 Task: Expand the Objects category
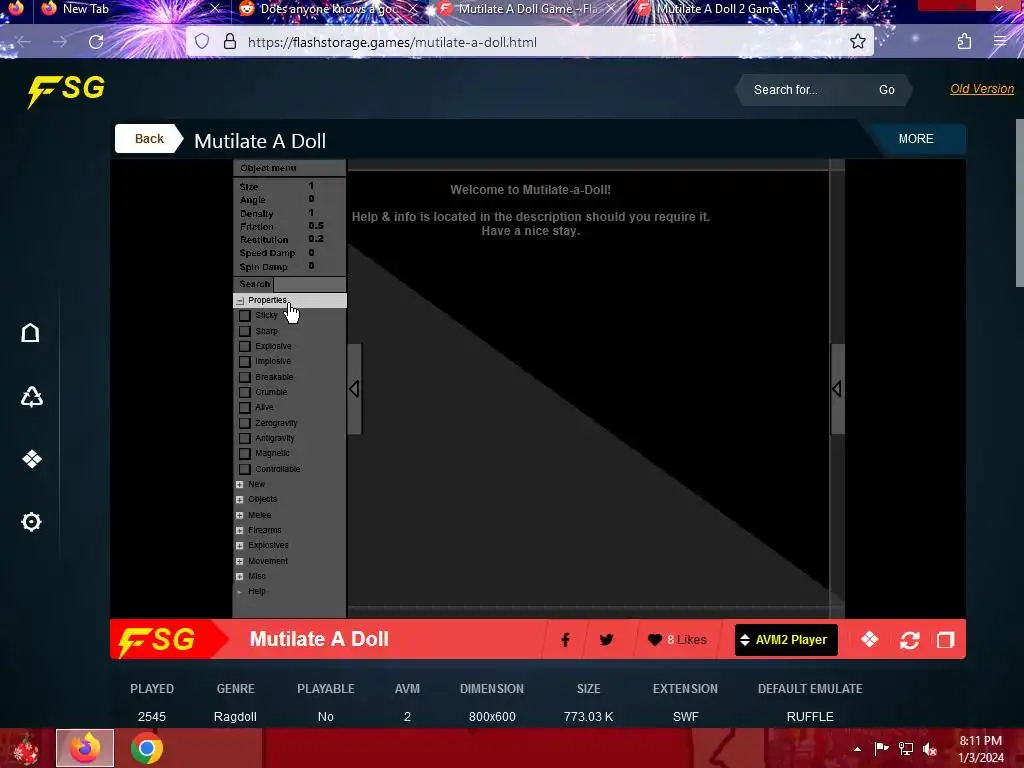(240, 500)
